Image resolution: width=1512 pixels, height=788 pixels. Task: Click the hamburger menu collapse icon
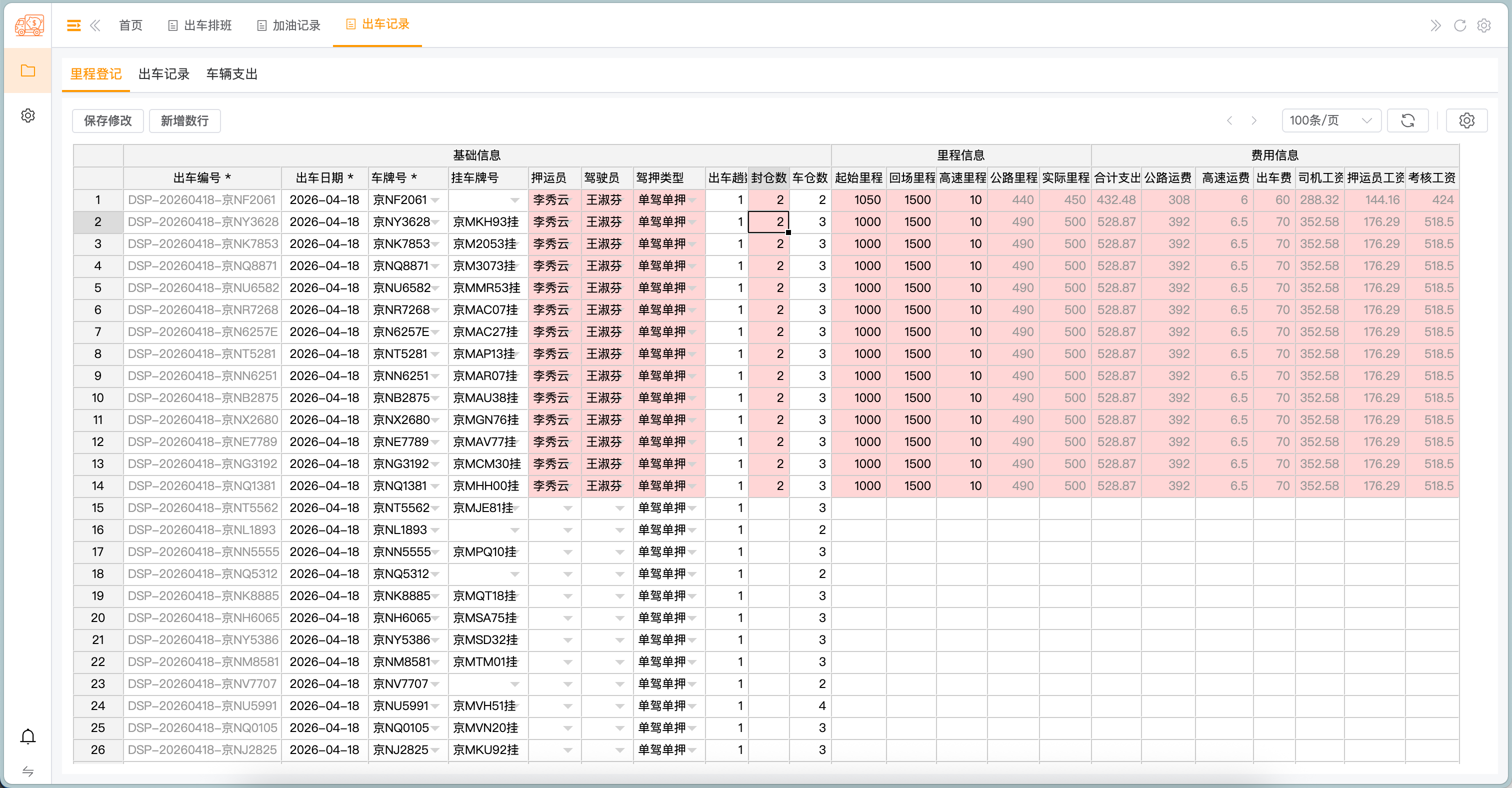(73, 25)
